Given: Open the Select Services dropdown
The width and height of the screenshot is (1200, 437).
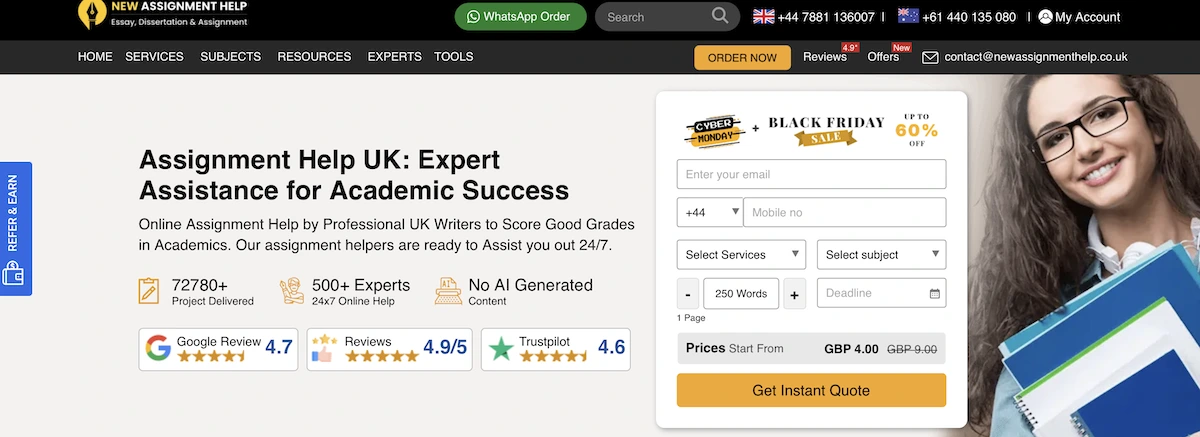Looking at the screenshot, I should (x=741, y=255).
